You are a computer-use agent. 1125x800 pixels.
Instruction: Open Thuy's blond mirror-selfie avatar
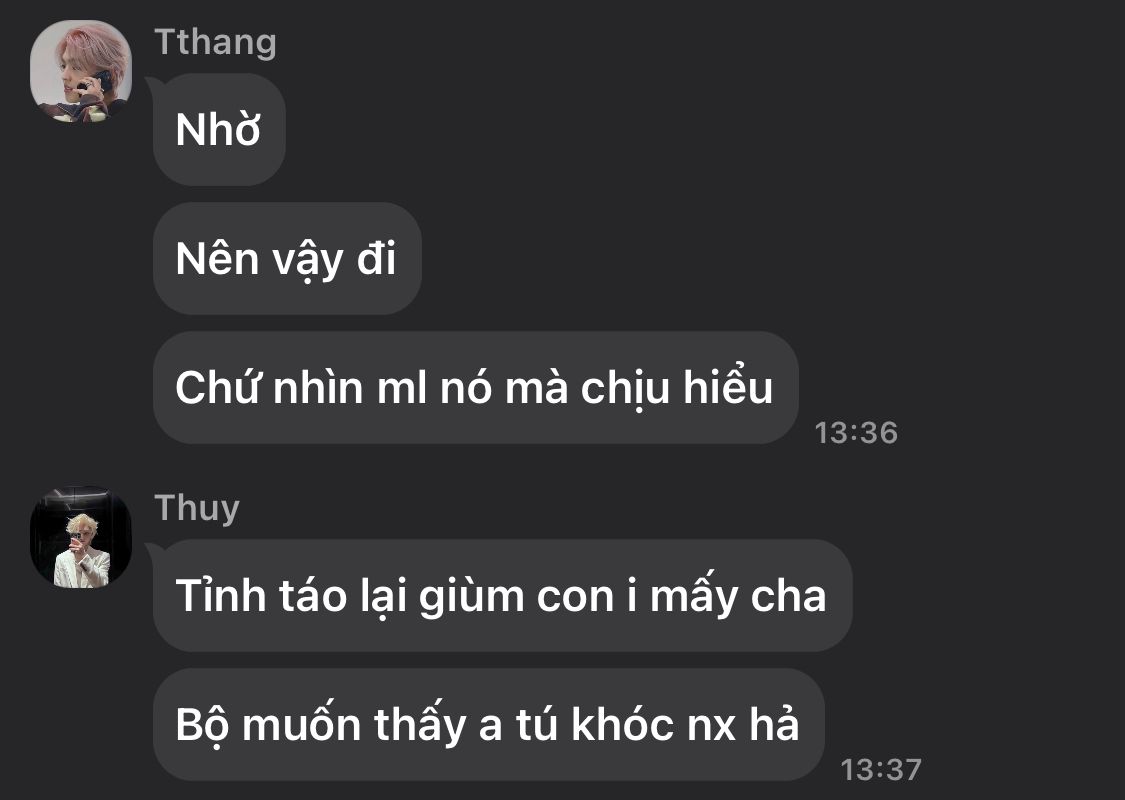(x=81, y=537)
